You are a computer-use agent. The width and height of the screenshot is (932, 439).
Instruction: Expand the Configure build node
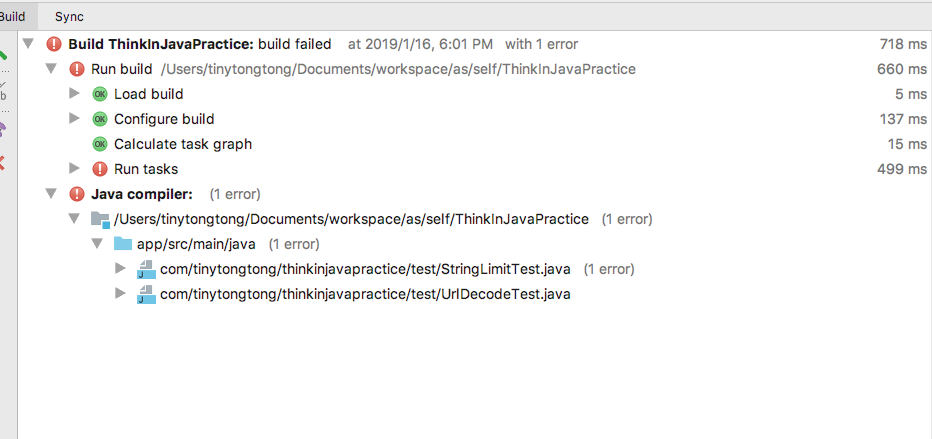[x=74, y=119]
